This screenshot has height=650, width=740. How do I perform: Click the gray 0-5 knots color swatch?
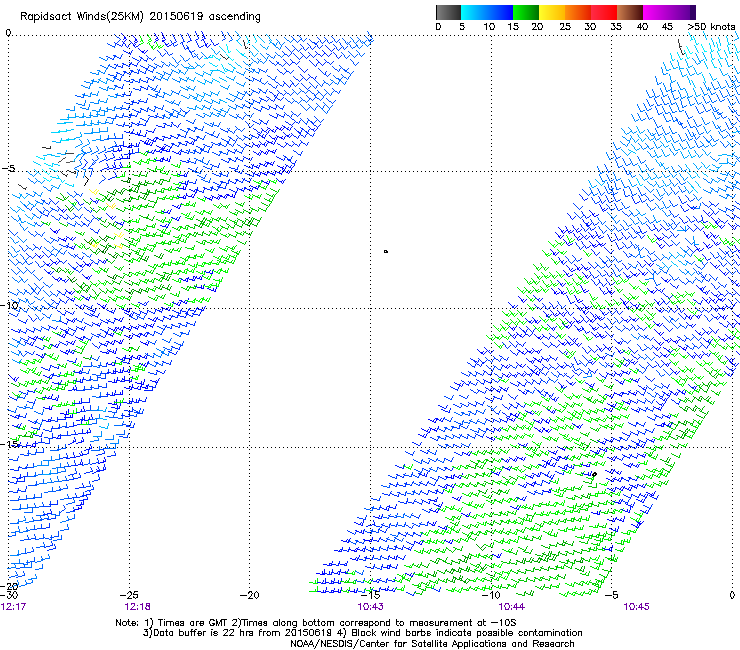pyautogui.click(x=448, y=12)
